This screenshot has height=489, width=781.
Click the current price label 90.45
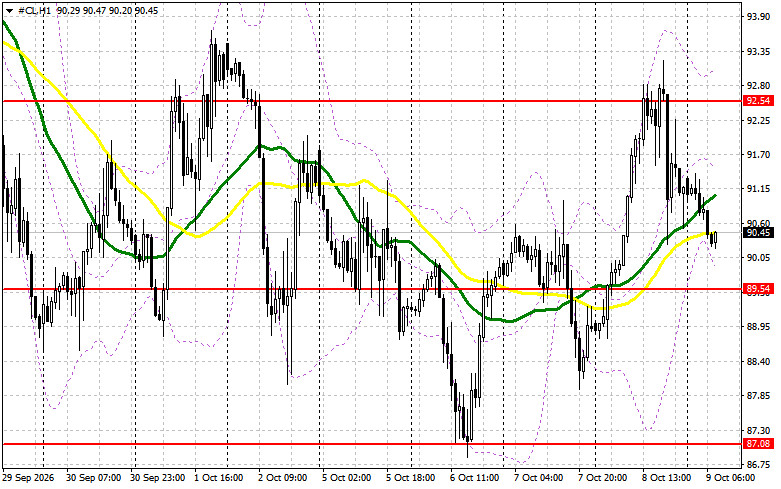758,233
